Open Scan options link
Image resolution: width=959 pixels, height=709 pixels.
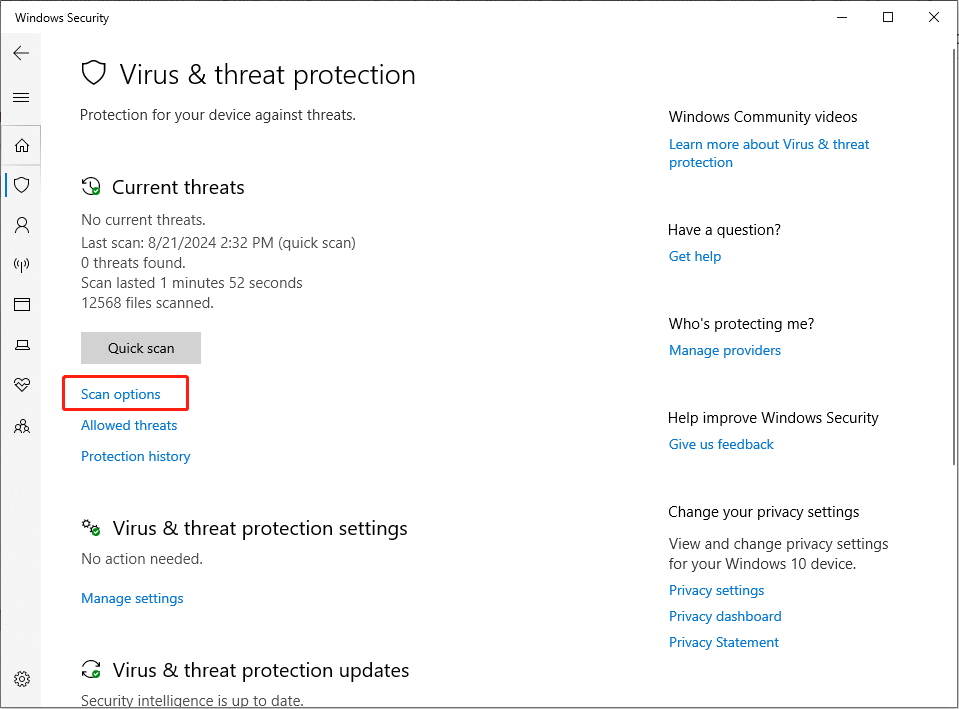120,395
